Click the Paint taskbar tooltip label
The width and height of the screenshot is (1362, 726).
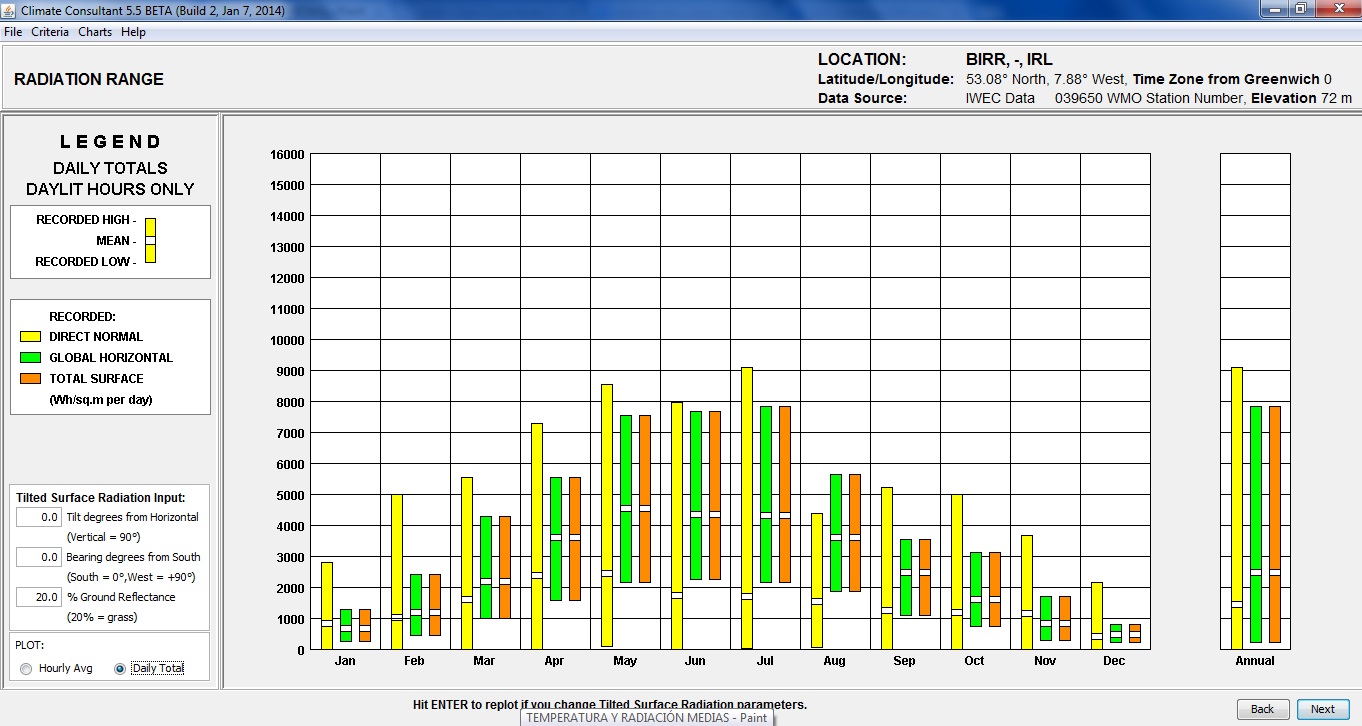click(x=646, y=717)
